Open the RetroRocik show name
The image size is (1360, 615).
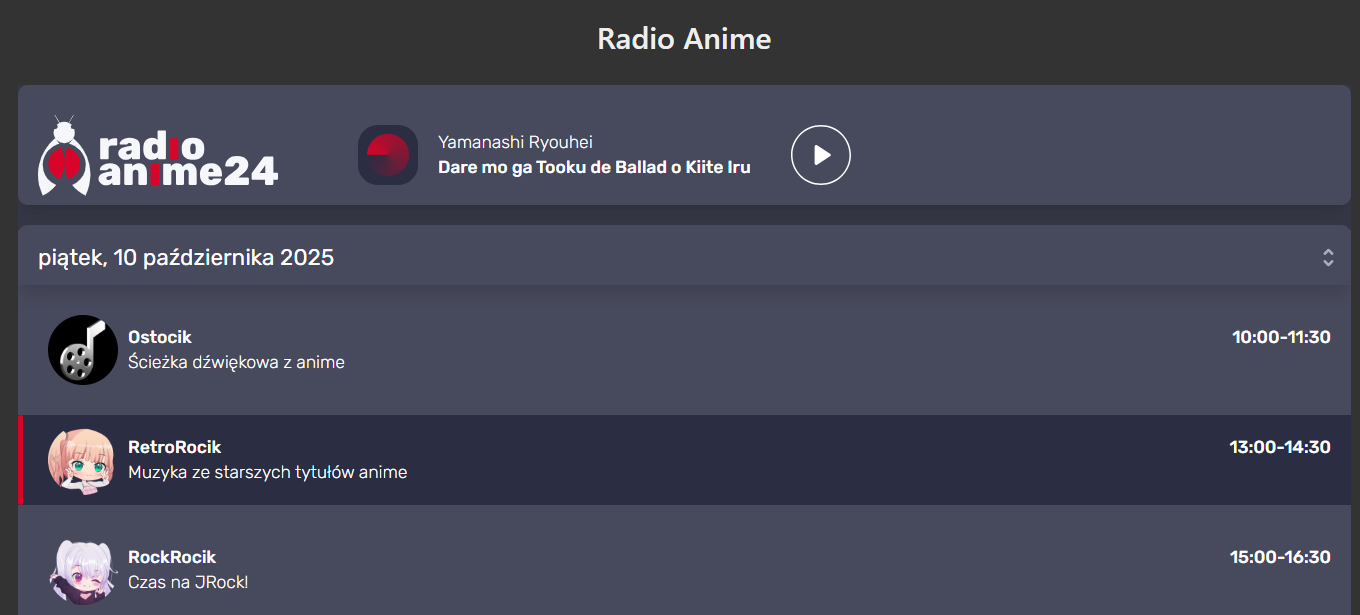pyautogui.click(x=175, y=447)
